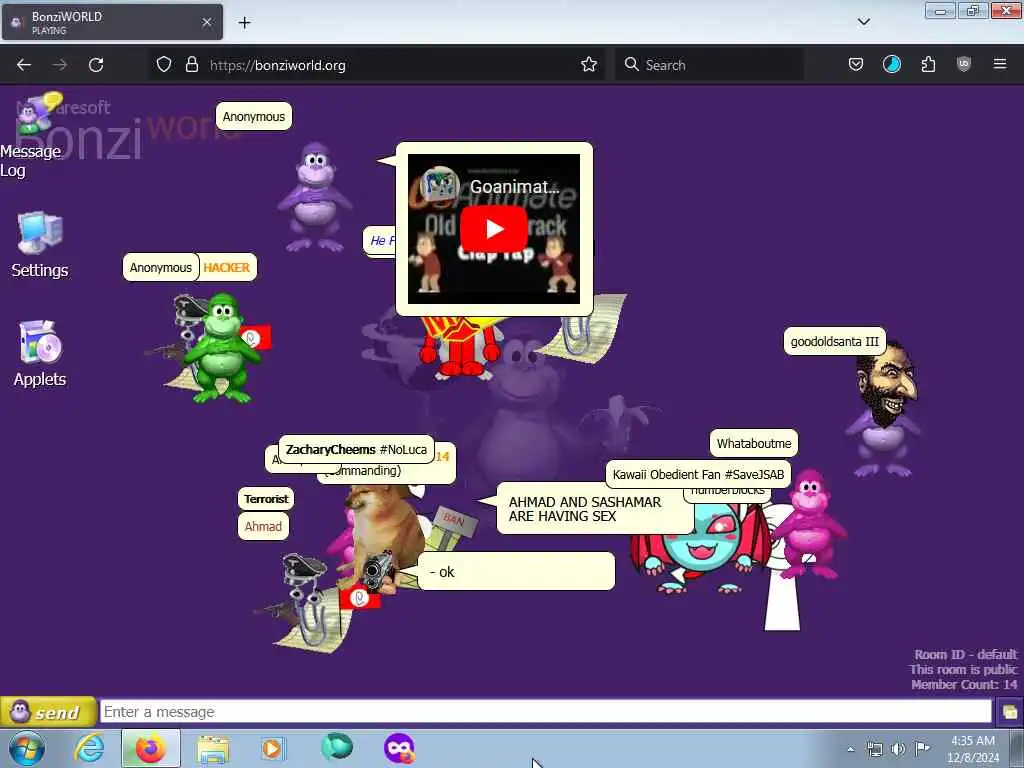The width and height of the screenshot is (1024, 768).
Task: Reload the BonziWORLD page
Action: (x=96, y=65)
